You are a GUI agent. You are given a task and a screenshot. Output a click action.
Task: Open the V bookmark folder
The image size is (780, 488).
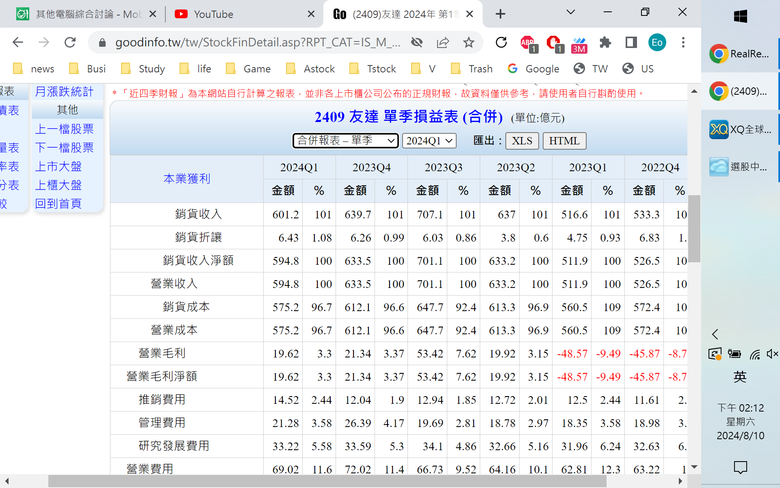pos(423,69)
